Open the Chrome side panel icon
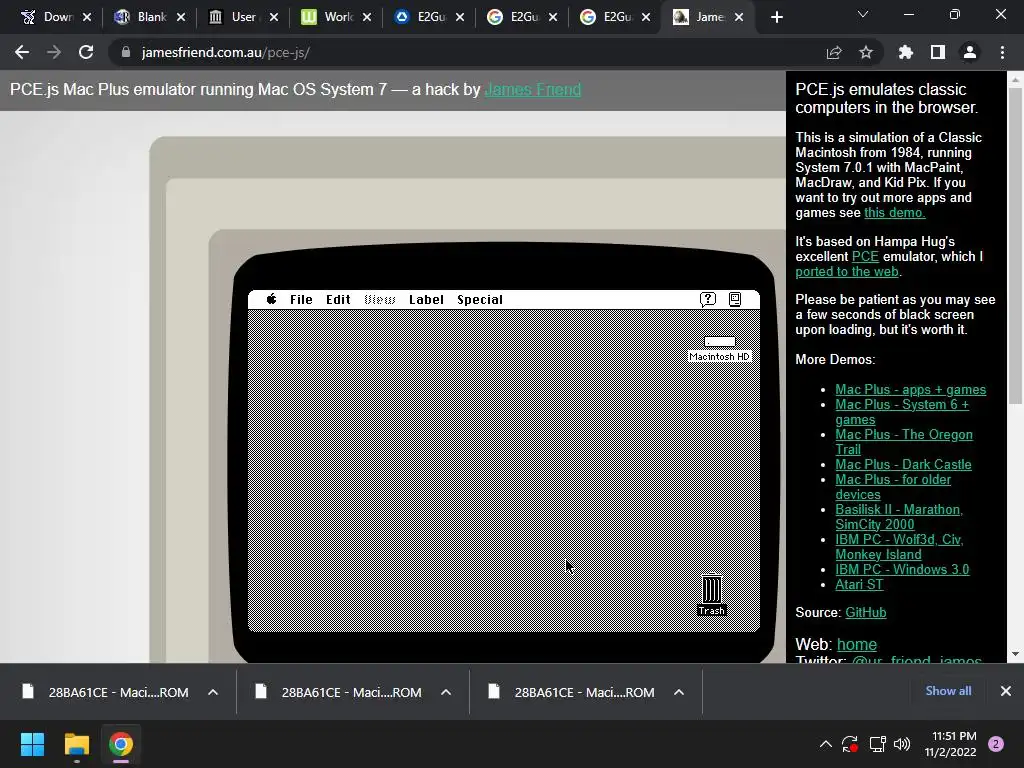Screen dimensions: 1024x768 click(938, 52)
